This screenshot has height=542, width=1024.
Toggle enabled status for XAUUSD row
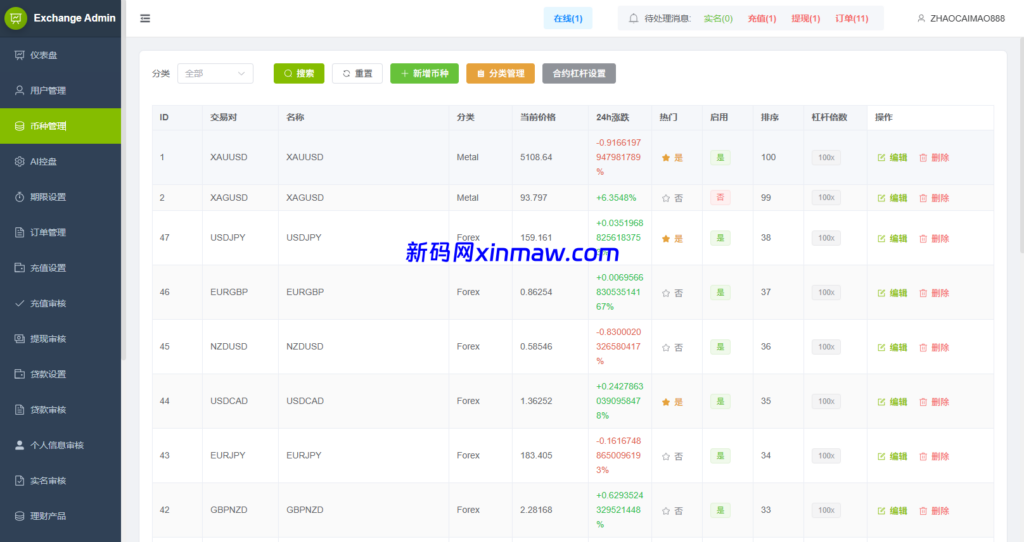(720, 157)
